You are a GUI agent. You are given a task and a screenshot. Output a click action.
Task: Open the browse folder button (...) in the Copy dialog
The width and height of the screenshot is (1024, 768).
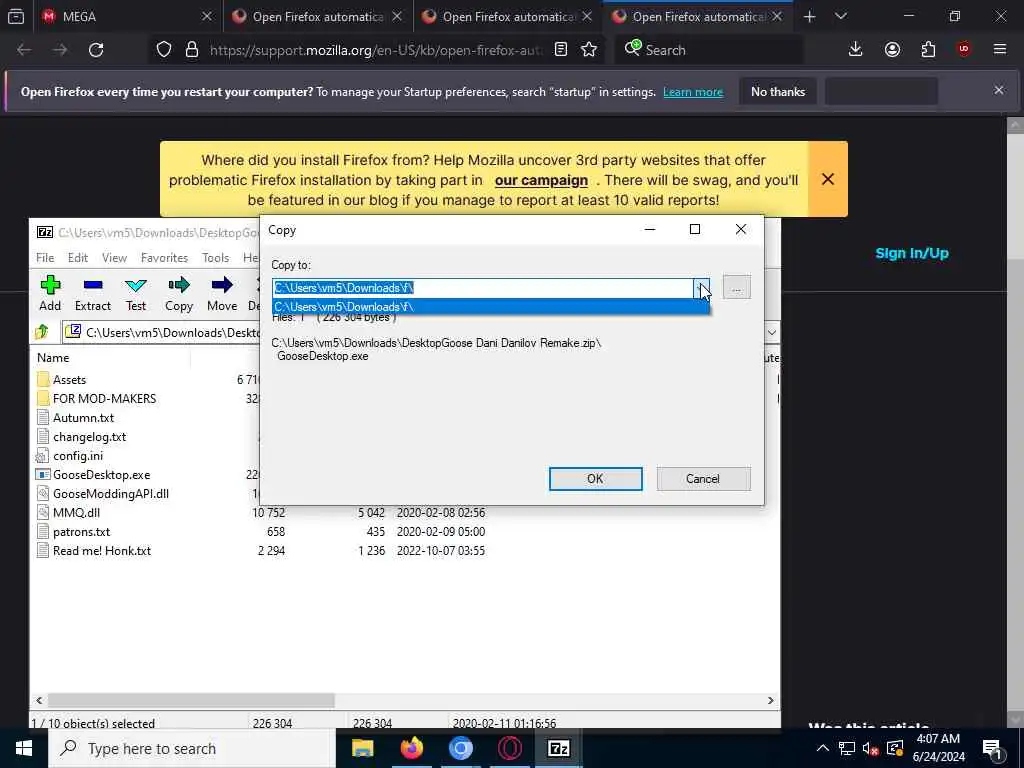tap(737, 287)
